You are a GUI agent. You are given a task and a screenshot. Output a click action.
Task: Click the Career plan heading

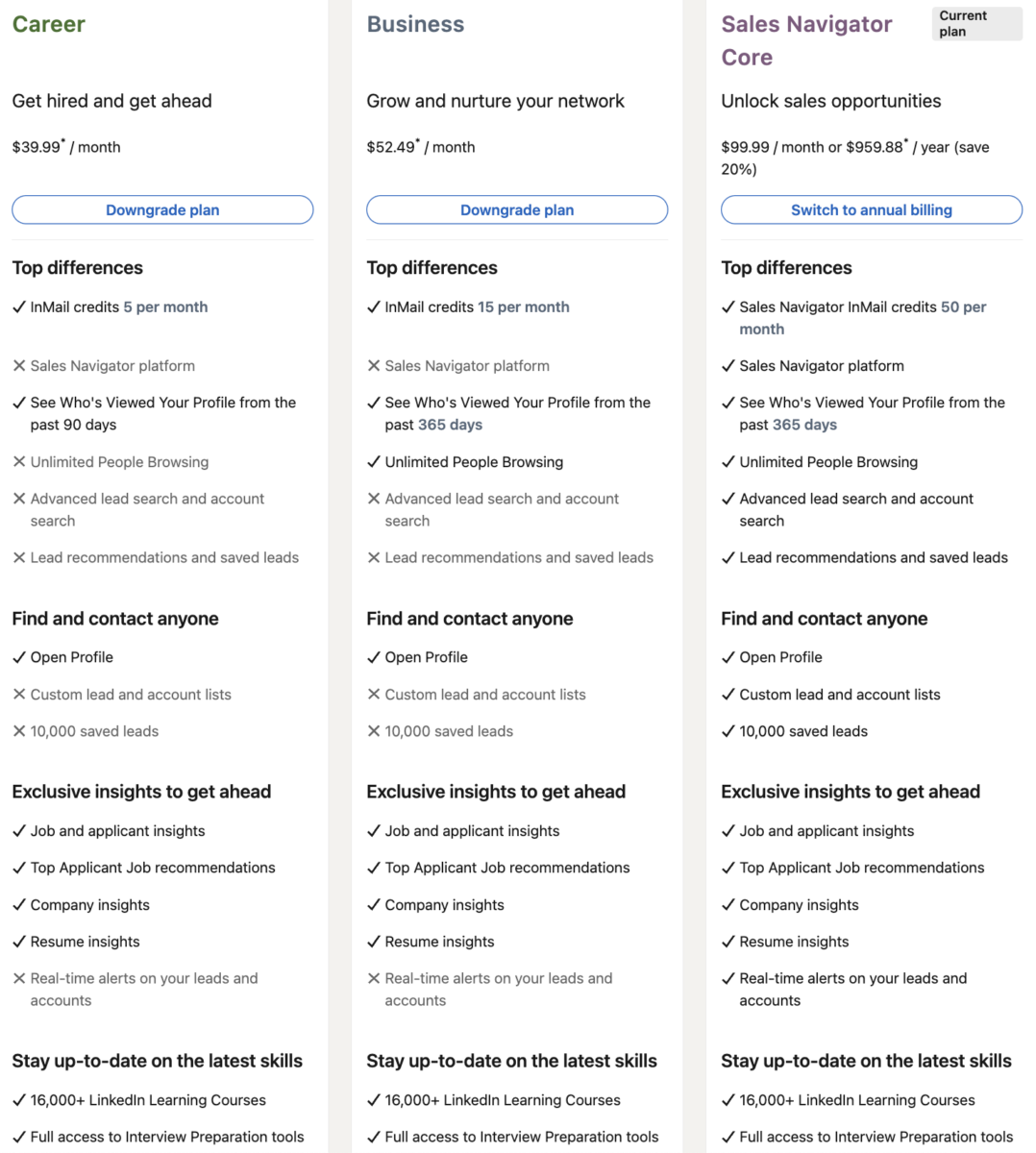(49, 25)
